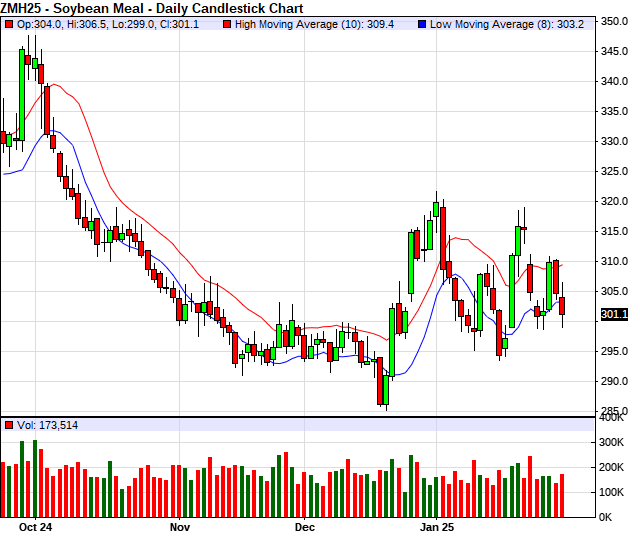The height and width of the screenshot is (536, 640).
Task: Click the red OHLC legend swatch
Action: 9,23
